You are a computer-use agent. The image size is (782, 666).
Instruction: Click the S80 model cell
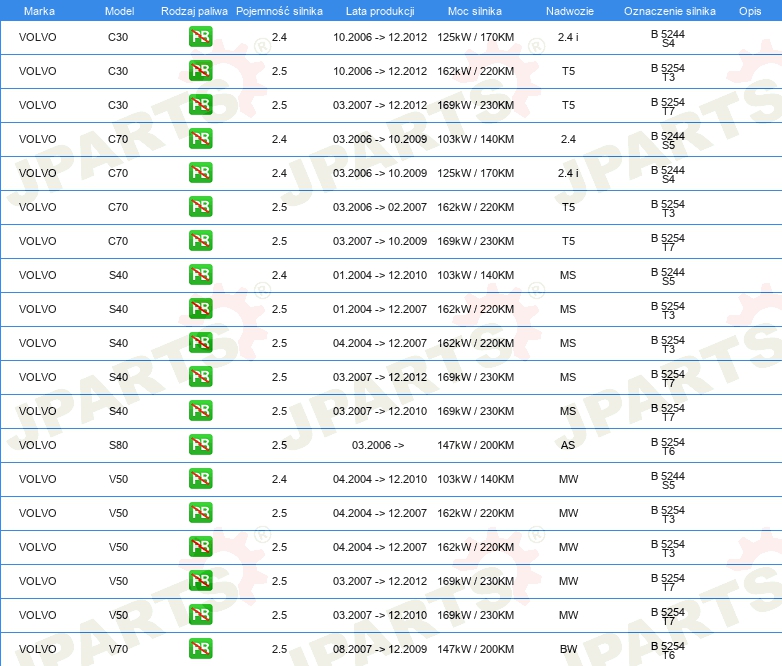click(118, 445)
